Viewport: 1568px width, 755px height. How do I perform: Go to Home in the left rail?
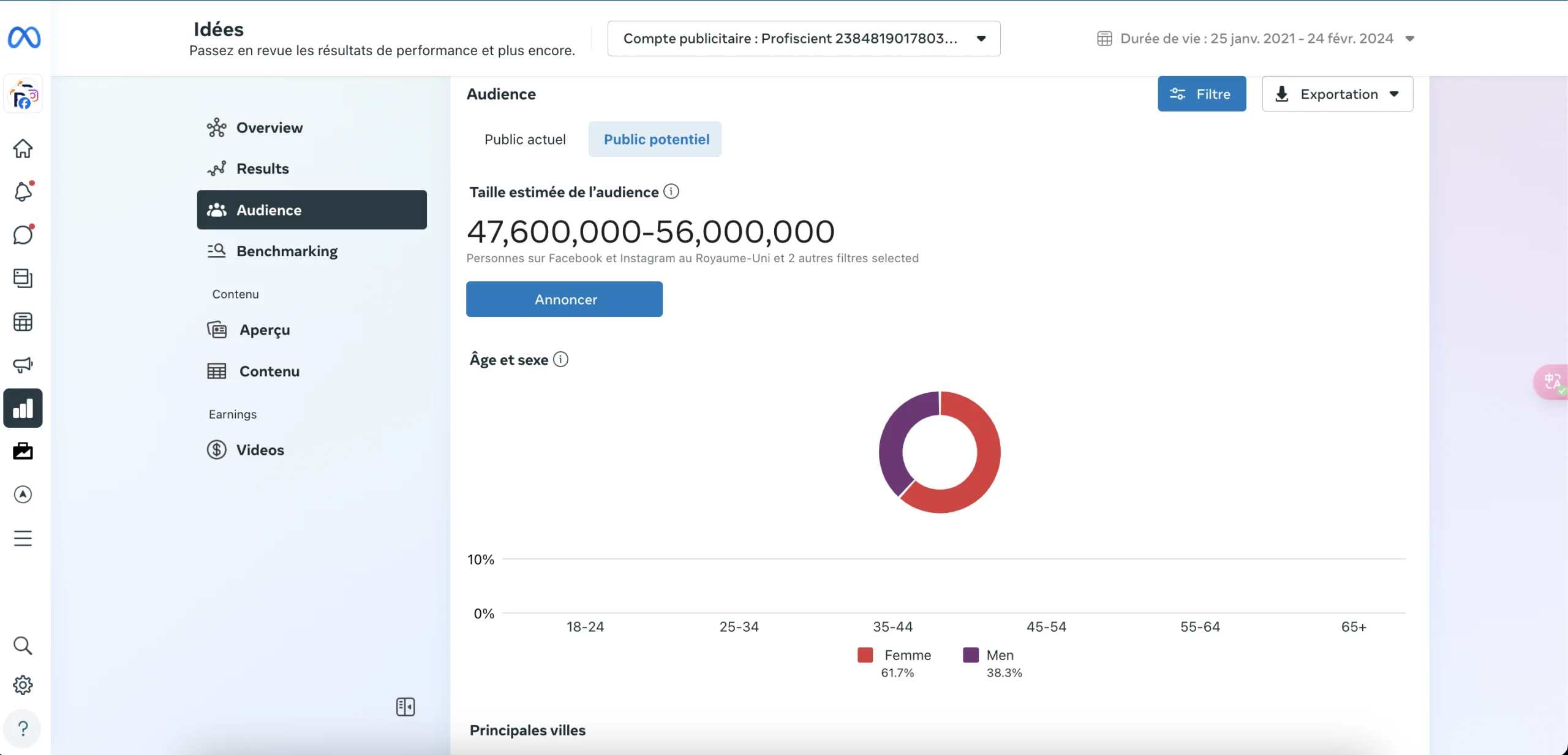pyautogui.click(x=23, y=148)
